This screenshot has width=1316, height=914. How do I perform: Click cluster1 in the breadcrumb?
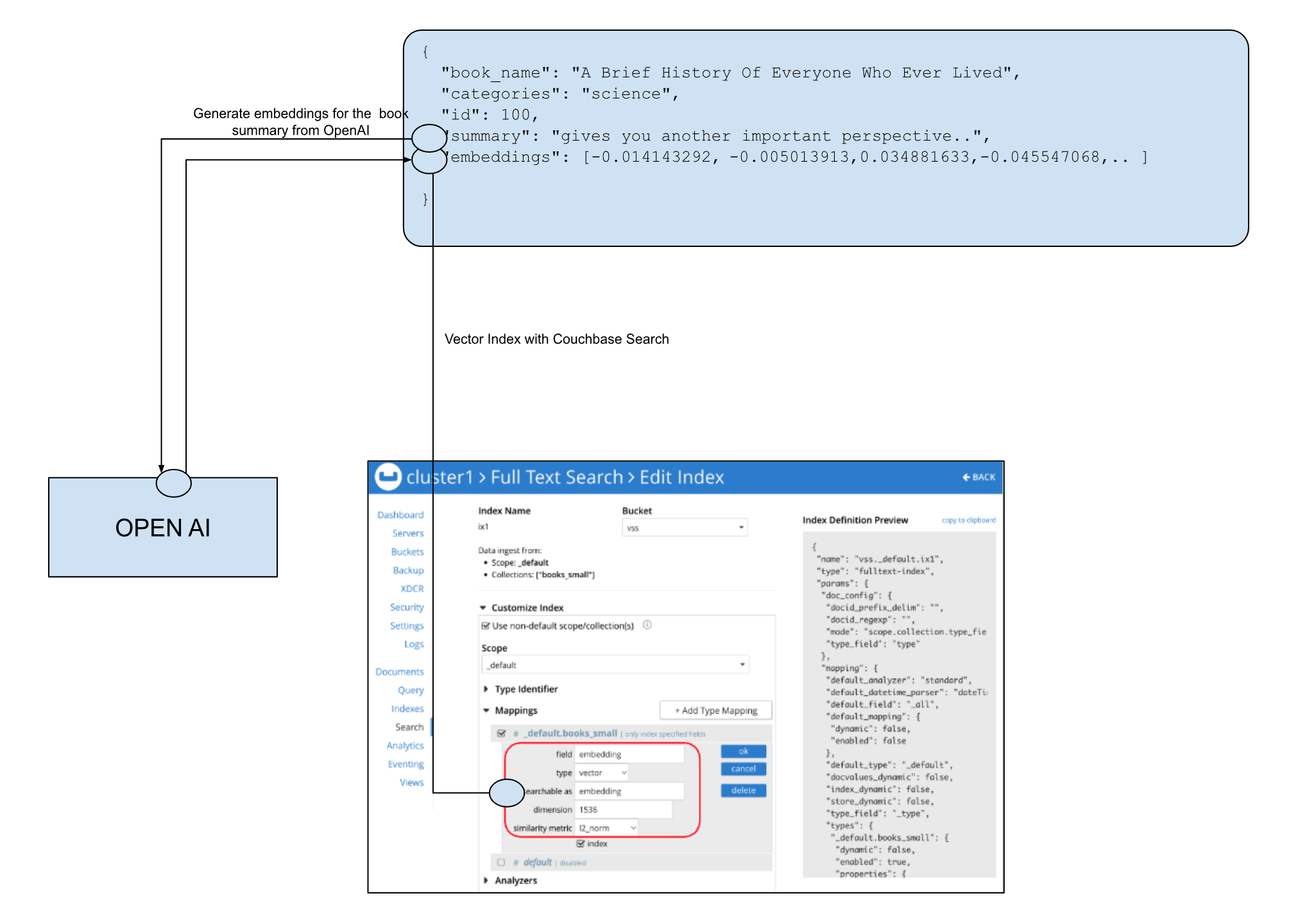click(440, 477)
